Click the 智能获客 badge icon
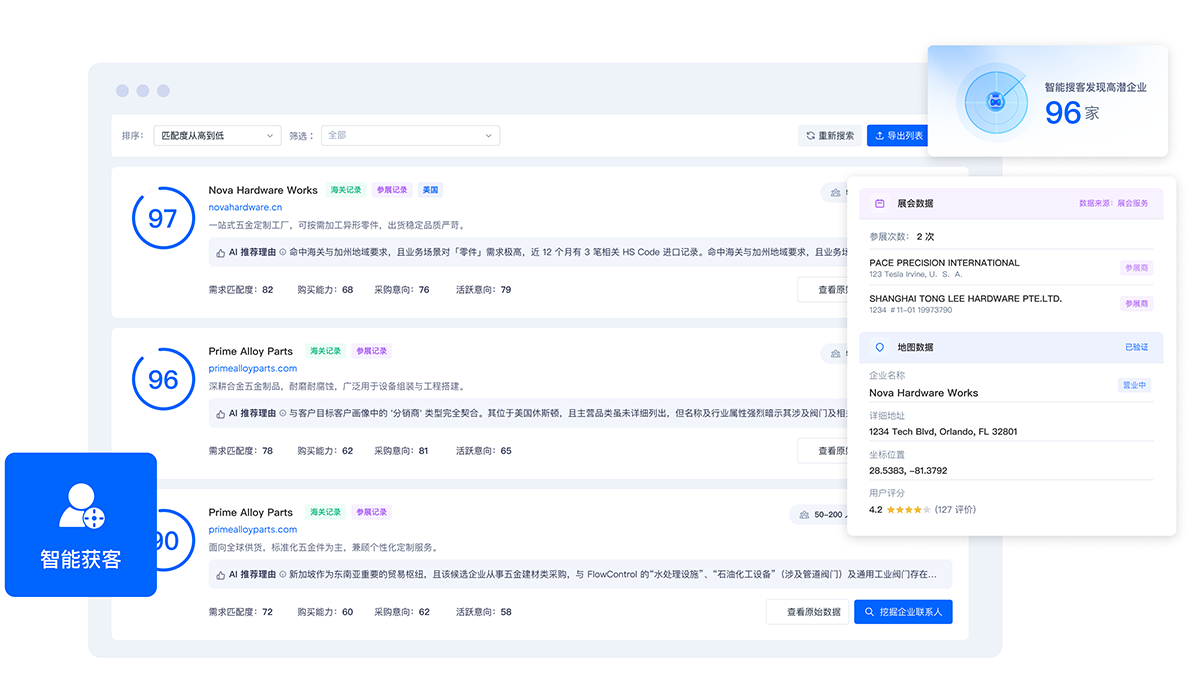Viewport: 1200px width, 686px height. click(x=81, y=507)
